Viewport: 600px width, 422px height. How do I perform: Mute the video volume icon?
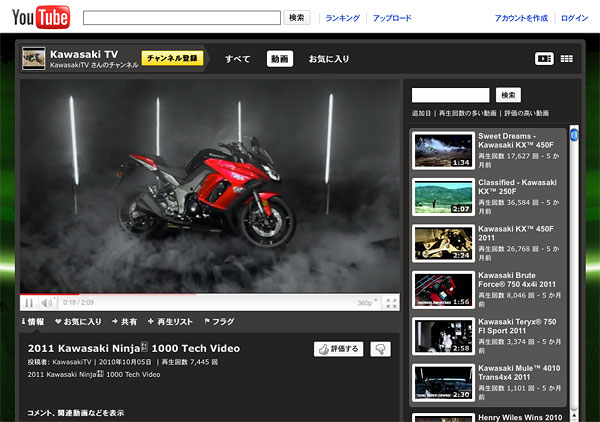(x=47, y=303)
